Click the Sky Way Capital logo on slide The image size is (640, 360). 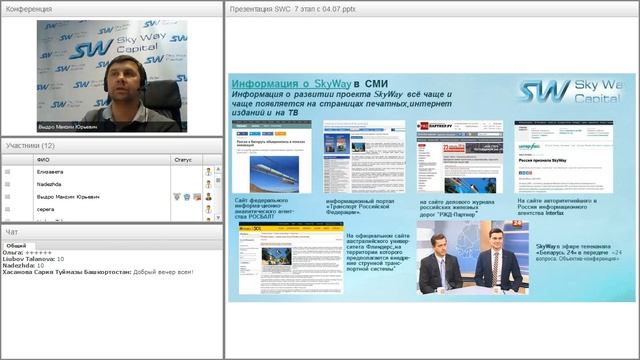pyautogui.click(x=570, y=91)
